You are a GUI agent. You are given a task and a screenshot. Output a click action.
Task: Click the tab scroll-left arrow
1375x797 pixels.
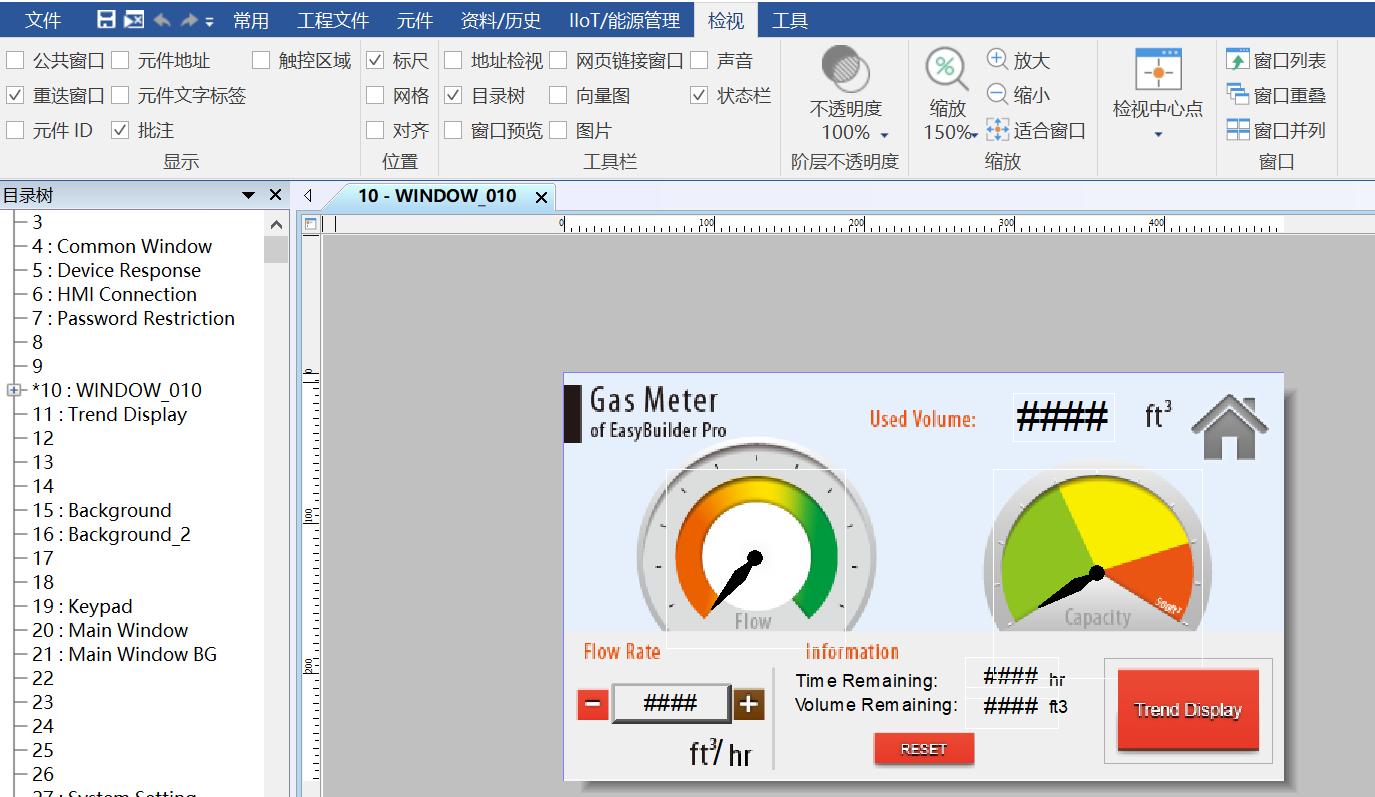click(x=307, y=196)
